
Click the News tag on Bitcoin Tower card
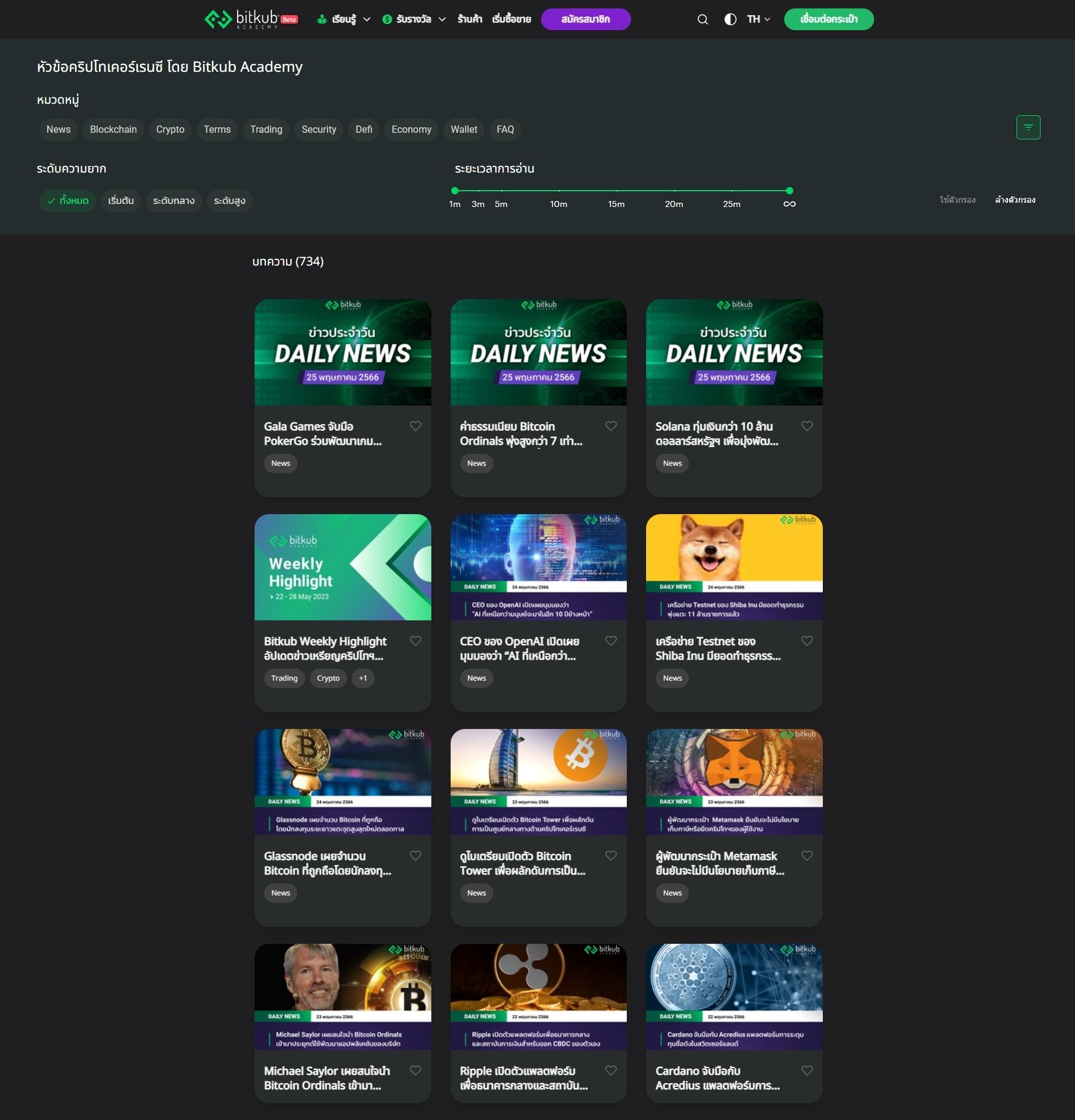click(x=477, y=893)
